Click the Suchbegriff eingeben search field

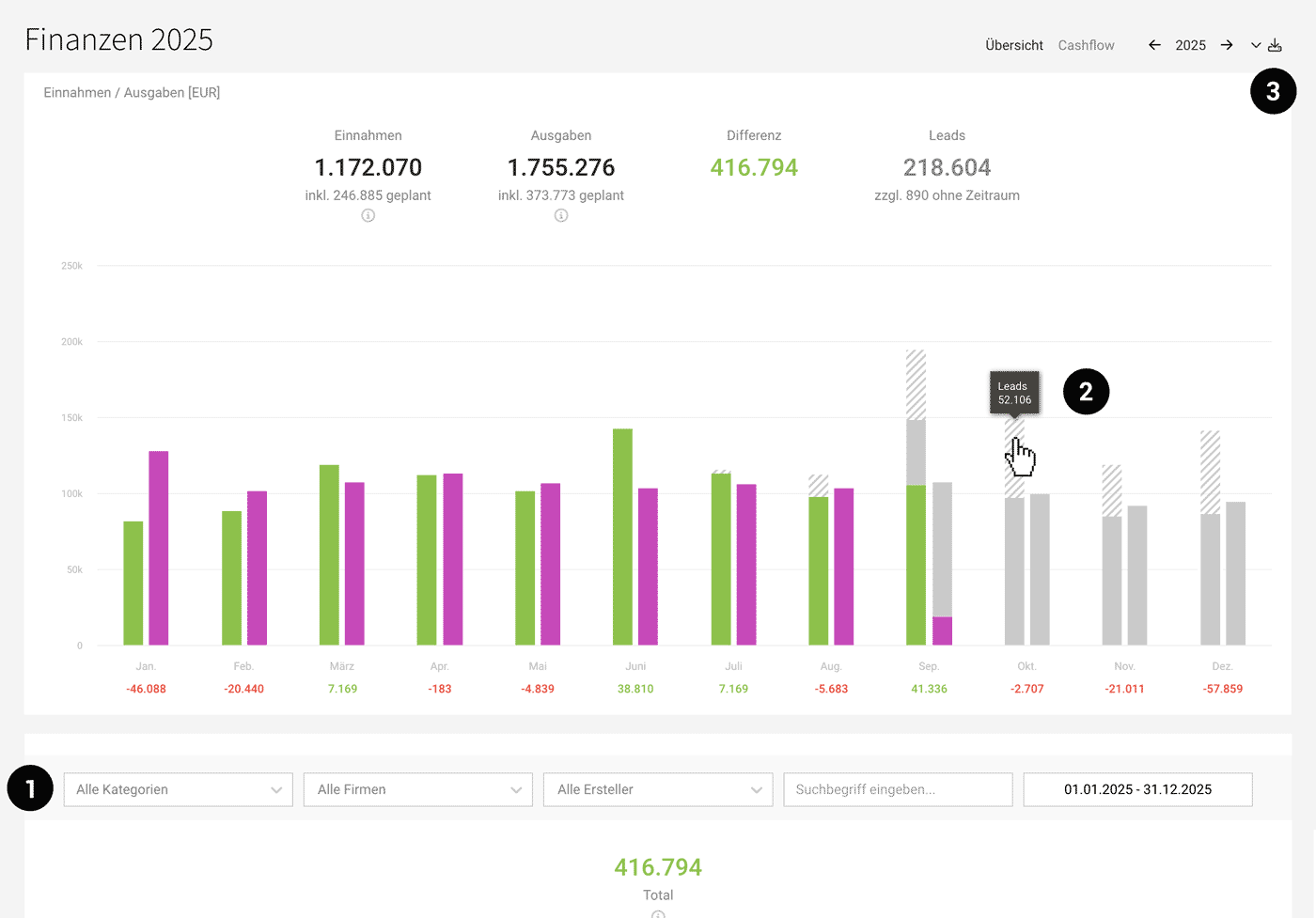(x=898, y=789)
